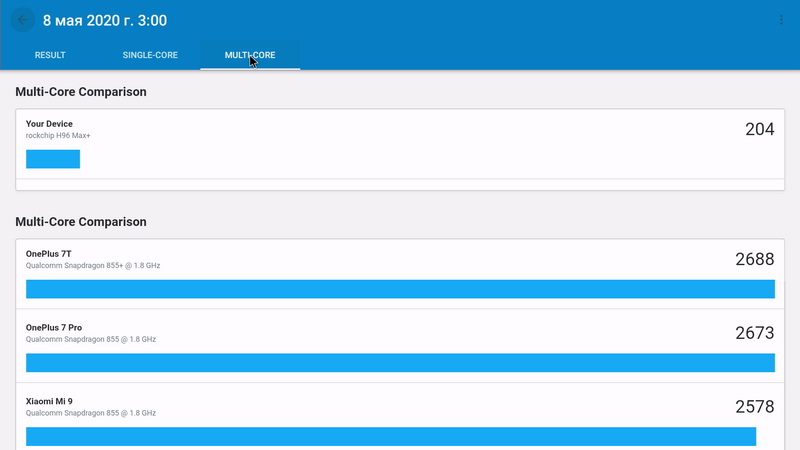Go back using the arrow icon
Screen dimensions: 800x450
tap(22, 20)
